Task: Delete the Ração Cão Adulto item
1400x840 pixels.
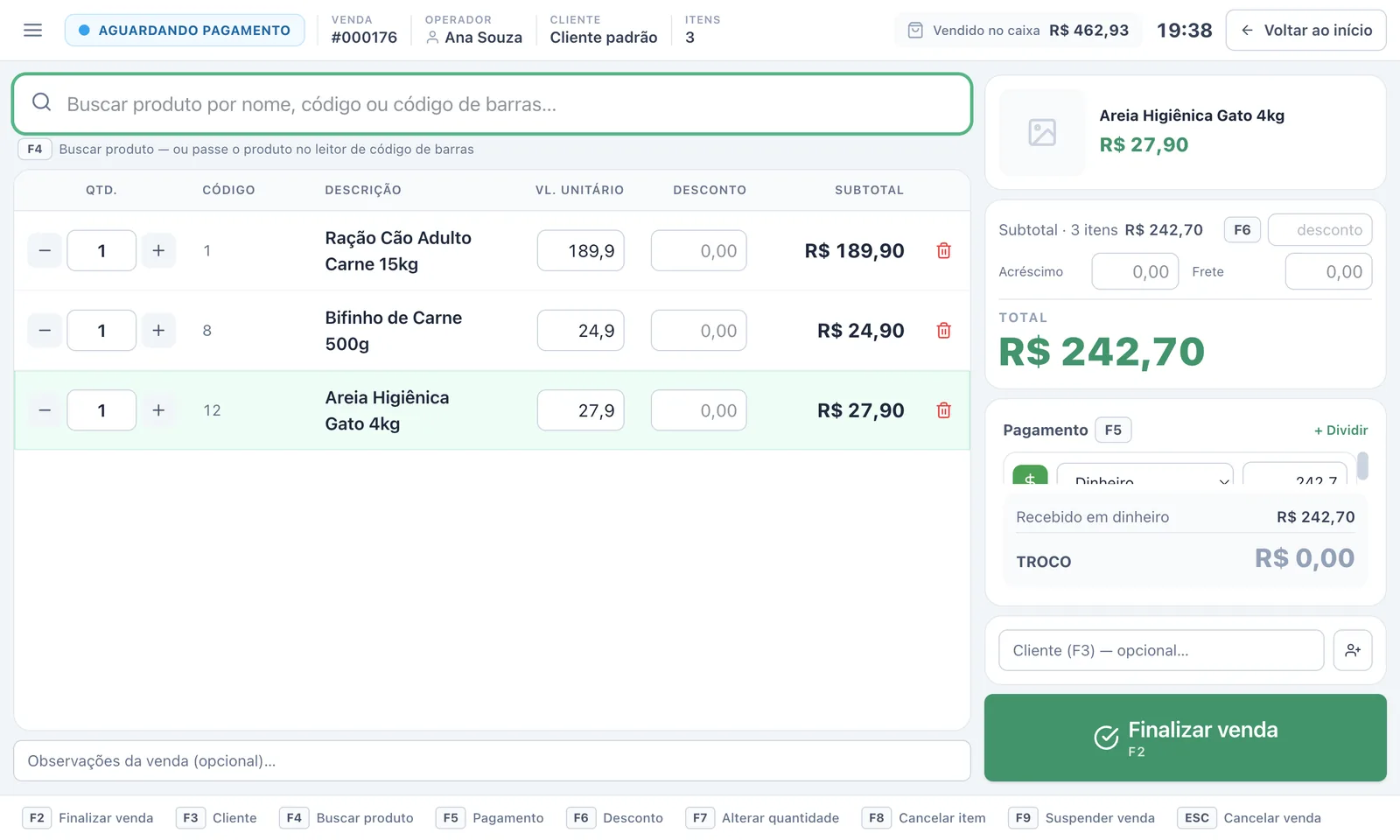Action: 943,251
